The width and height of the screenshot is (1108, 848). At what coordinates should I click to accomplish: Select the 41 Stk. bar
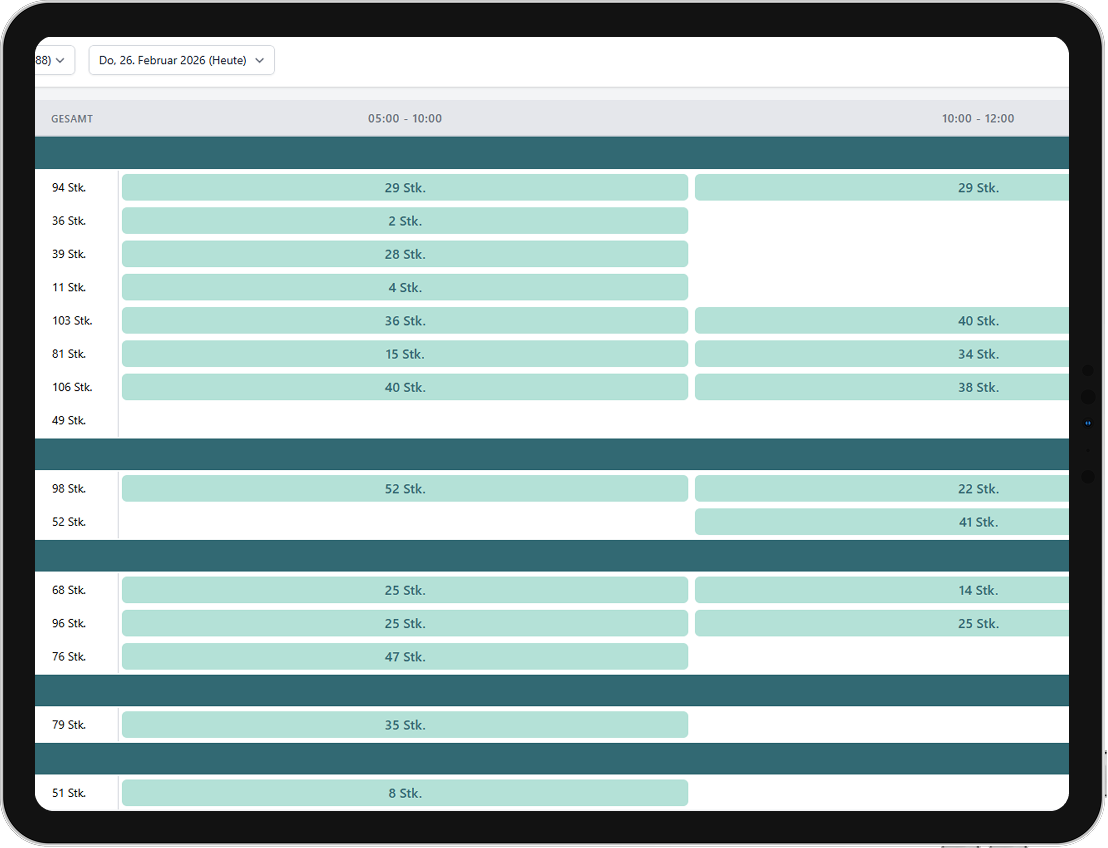882,522
